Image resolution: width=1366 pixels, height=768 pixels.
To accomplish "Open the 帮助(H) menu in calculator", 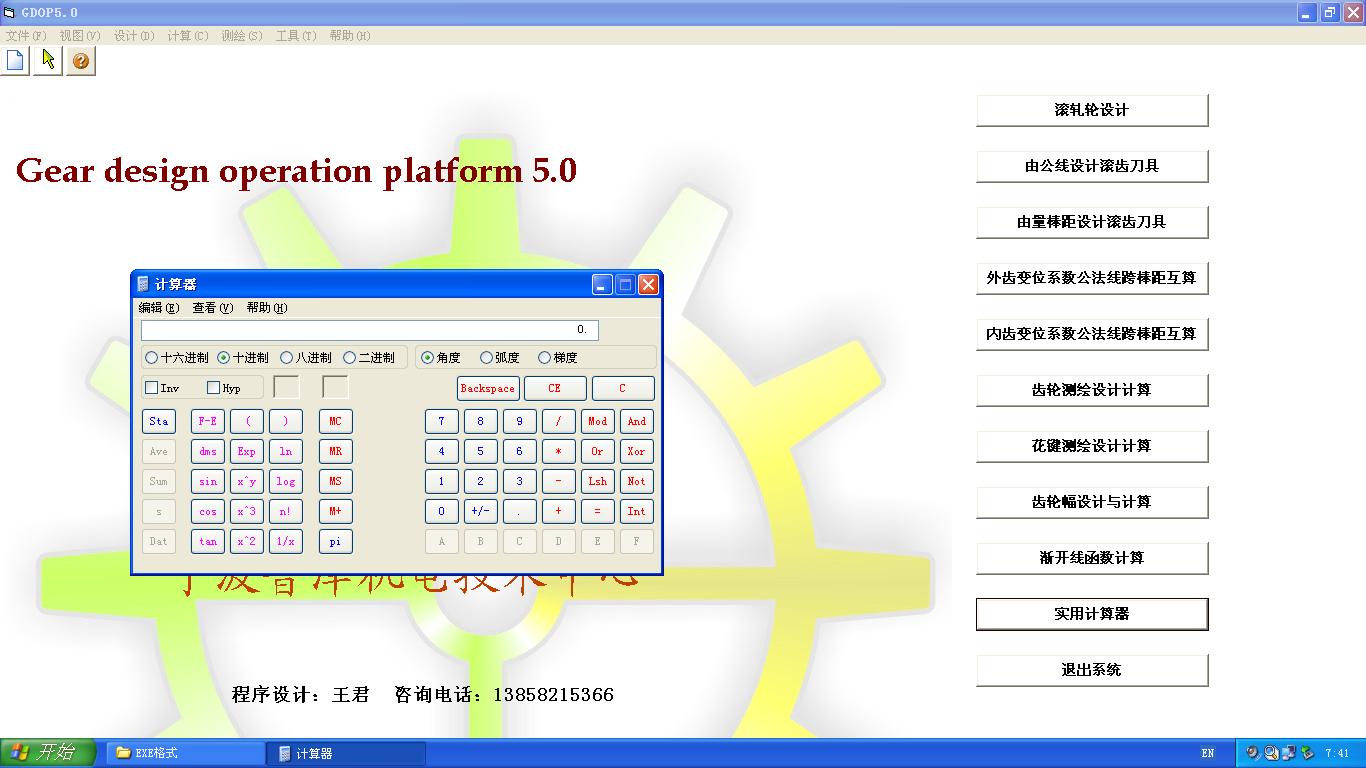I will pos(267,308).
